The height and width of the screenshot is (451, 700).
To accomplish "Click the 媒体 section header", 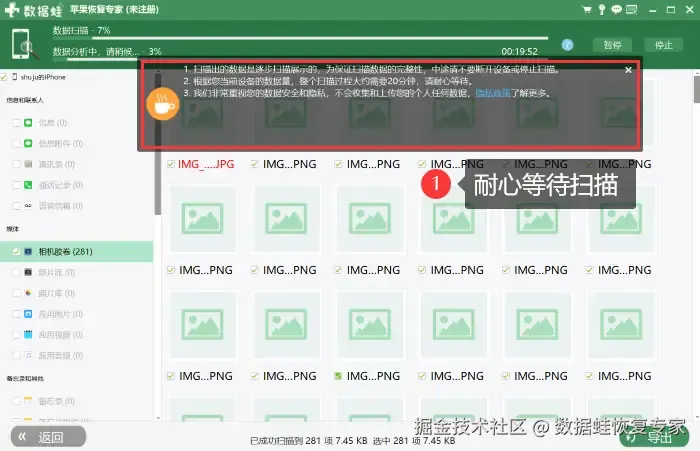I will (12, 229).
